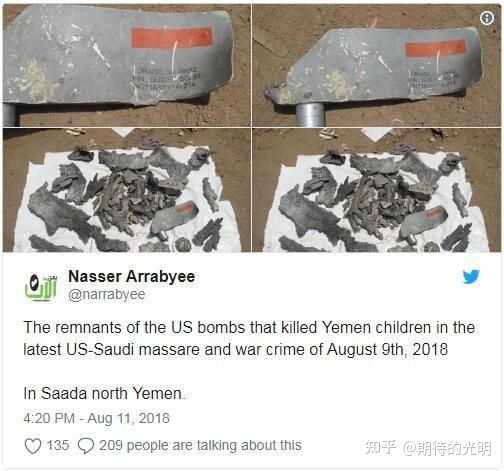View bottom-left debris on cloth photo
The height and width of the screenshot is (471, 504).
127,190
